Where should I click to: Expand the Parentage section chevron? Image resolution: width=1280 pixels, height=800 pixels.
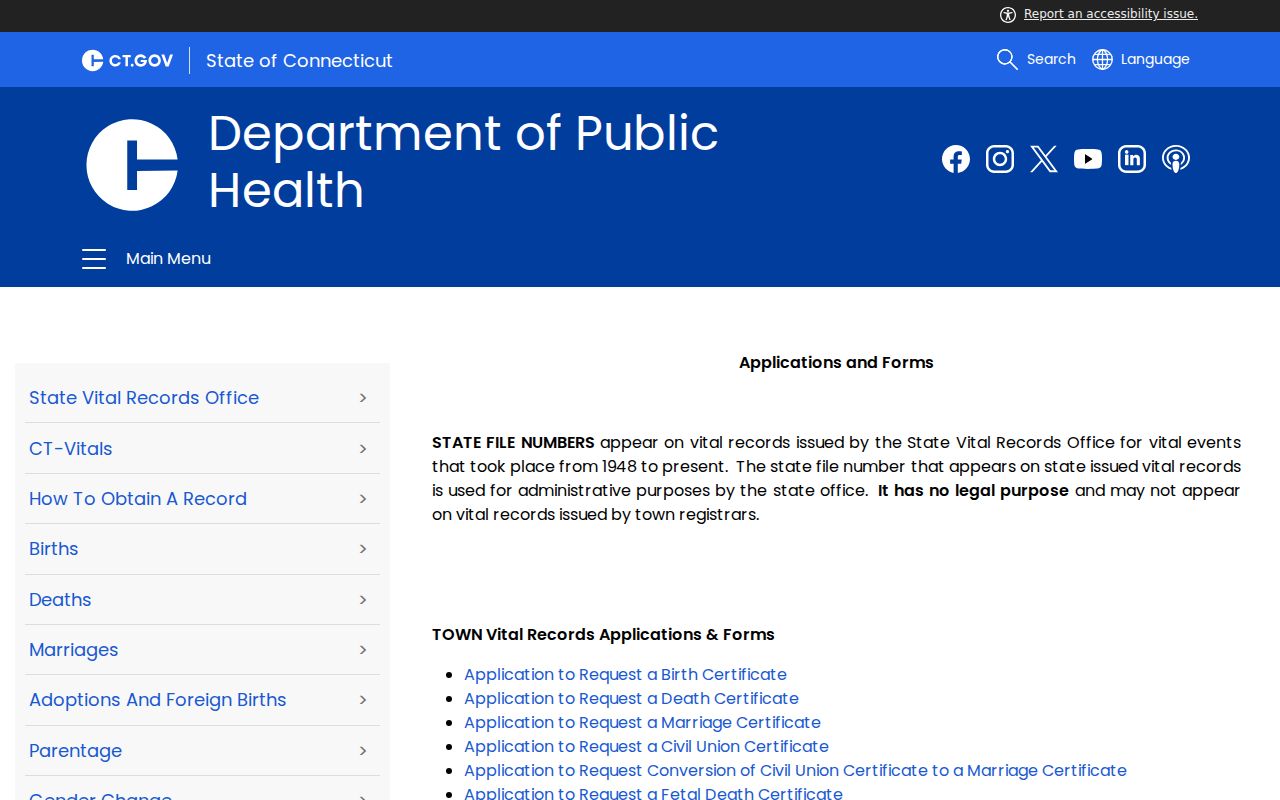[363, 751]
